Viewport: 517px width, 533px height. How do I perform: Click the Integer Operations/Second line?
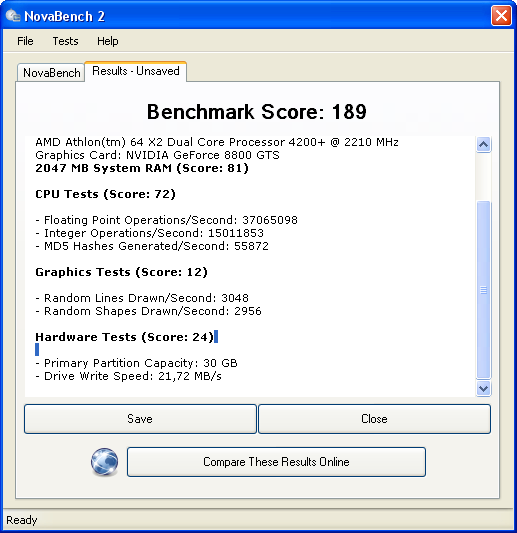pyautogui.click(x=150, y=233)
